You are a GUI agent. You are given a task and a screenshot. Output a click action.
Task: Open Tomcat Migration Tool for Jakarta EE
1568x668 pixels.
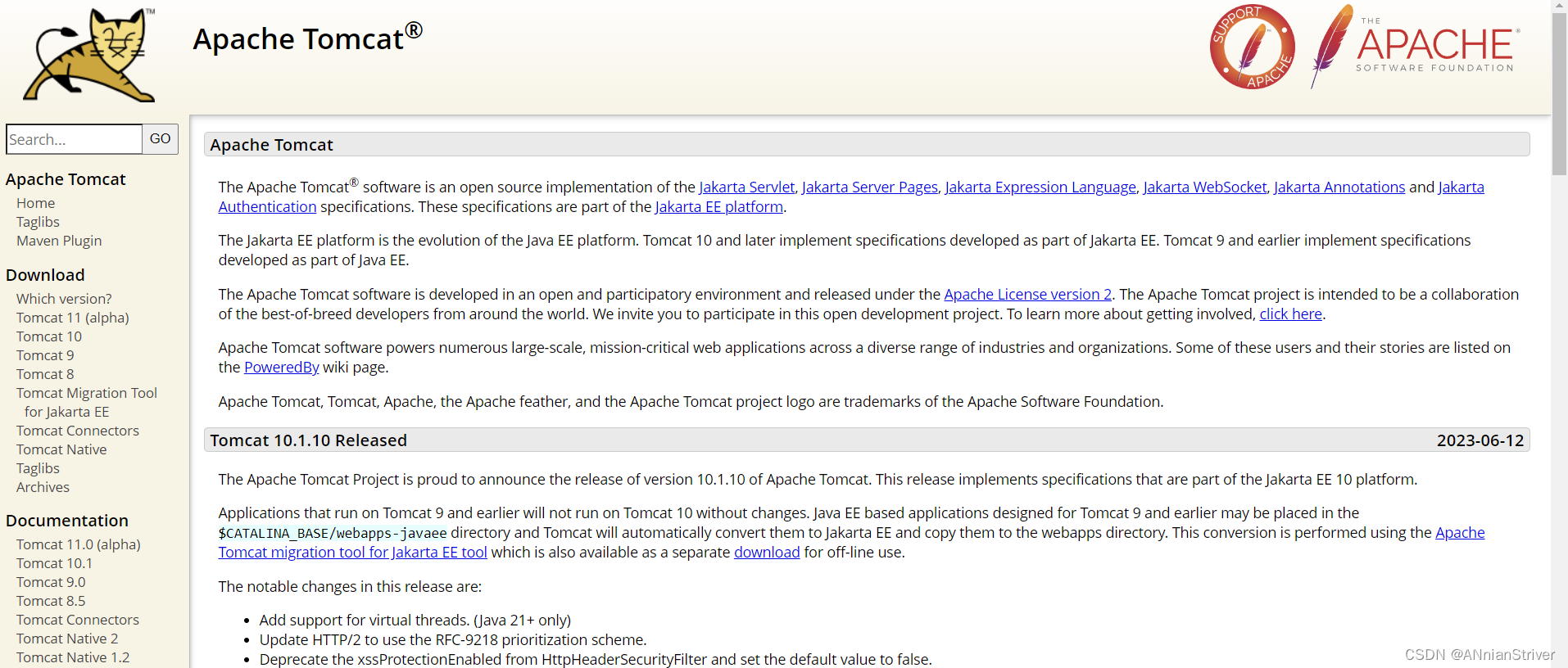click(87, 402)
